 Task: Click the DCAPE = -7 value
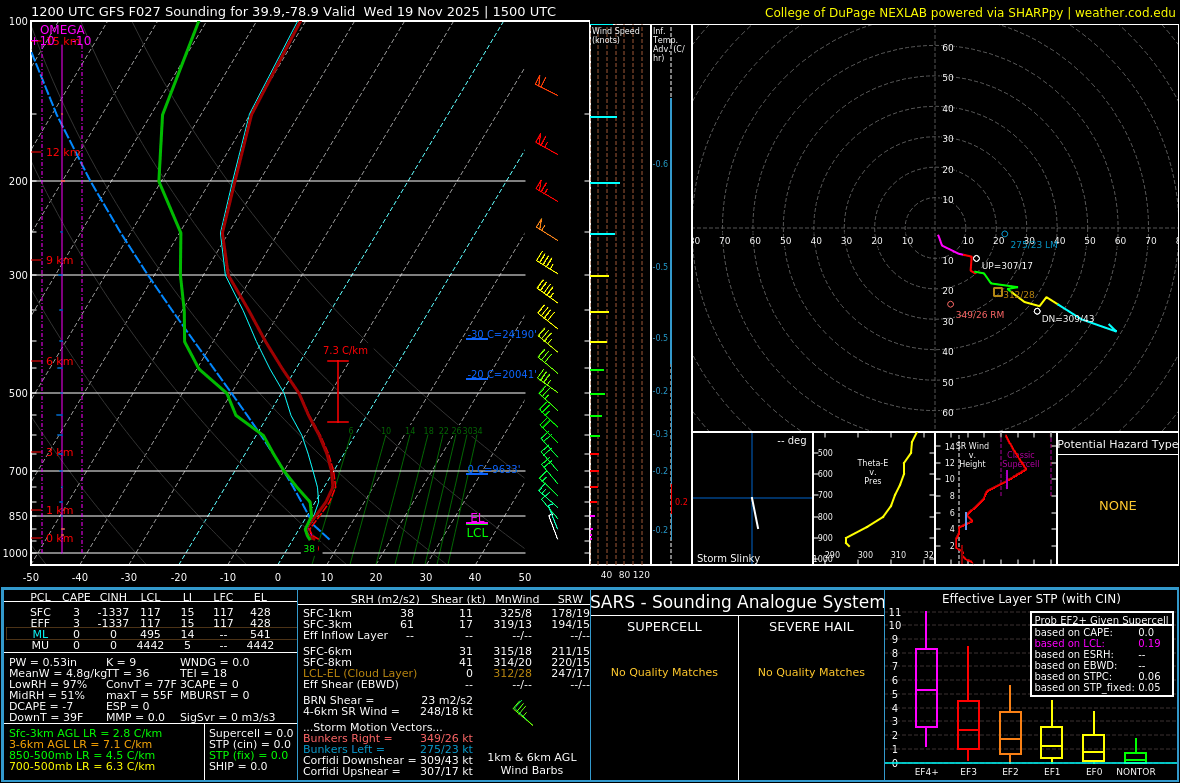tap(41, 706)
